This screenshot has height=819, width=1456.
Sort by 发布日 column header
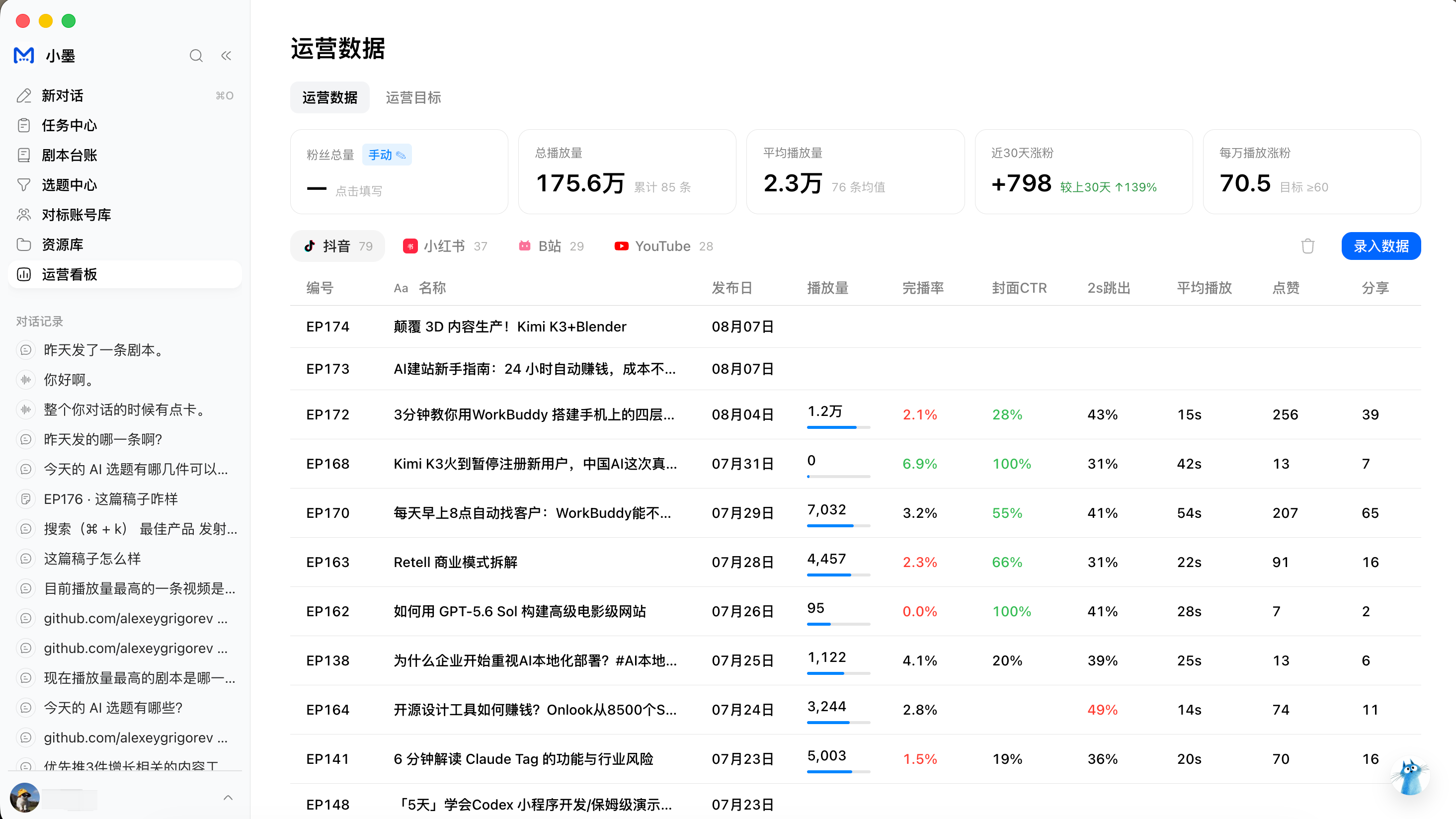coord(732,288)
